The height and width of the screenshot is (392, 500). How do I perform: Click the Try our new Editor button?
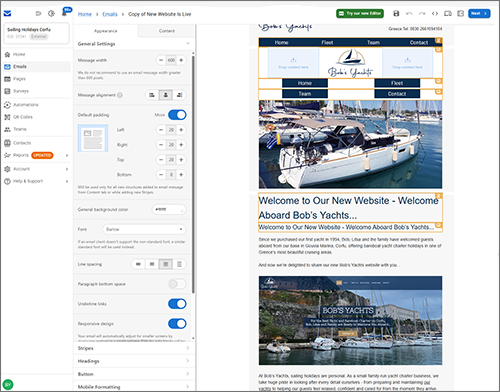coord(360,13)
